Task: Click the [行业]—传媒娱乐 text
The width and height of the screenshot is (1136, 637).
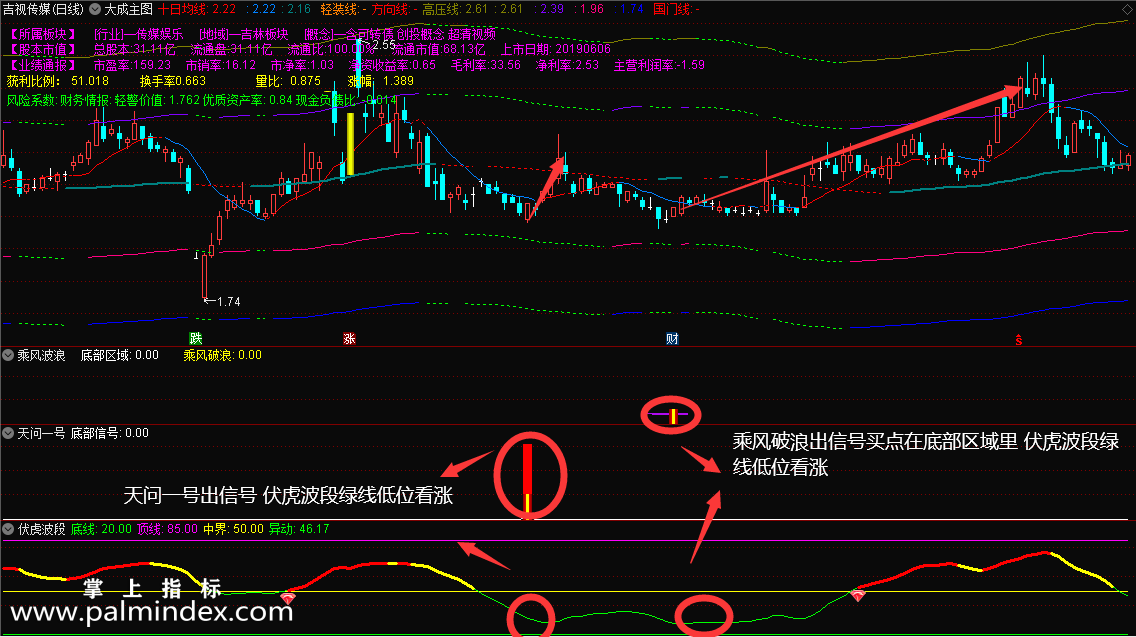Action: click(138, 34)
